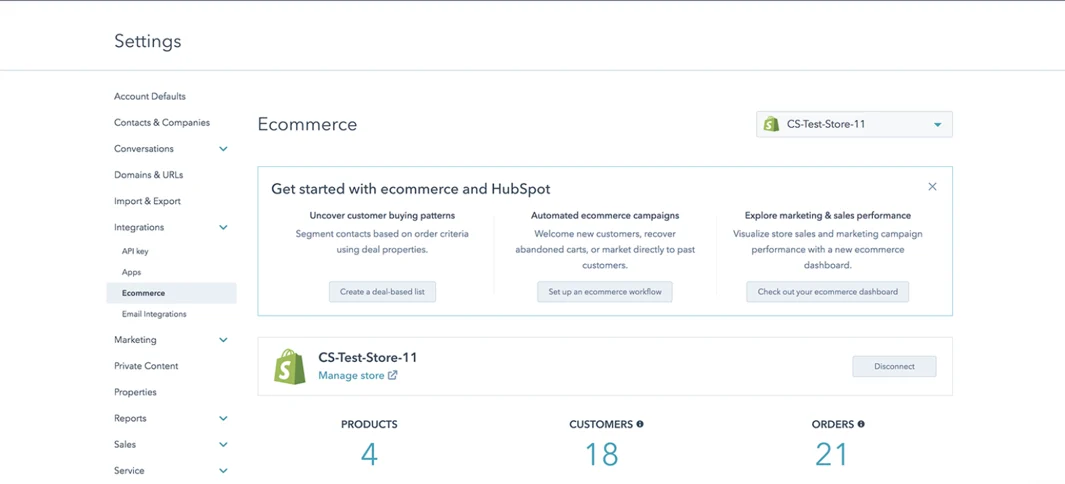Go to Domains & URLs settings

[x=149, y=175]
